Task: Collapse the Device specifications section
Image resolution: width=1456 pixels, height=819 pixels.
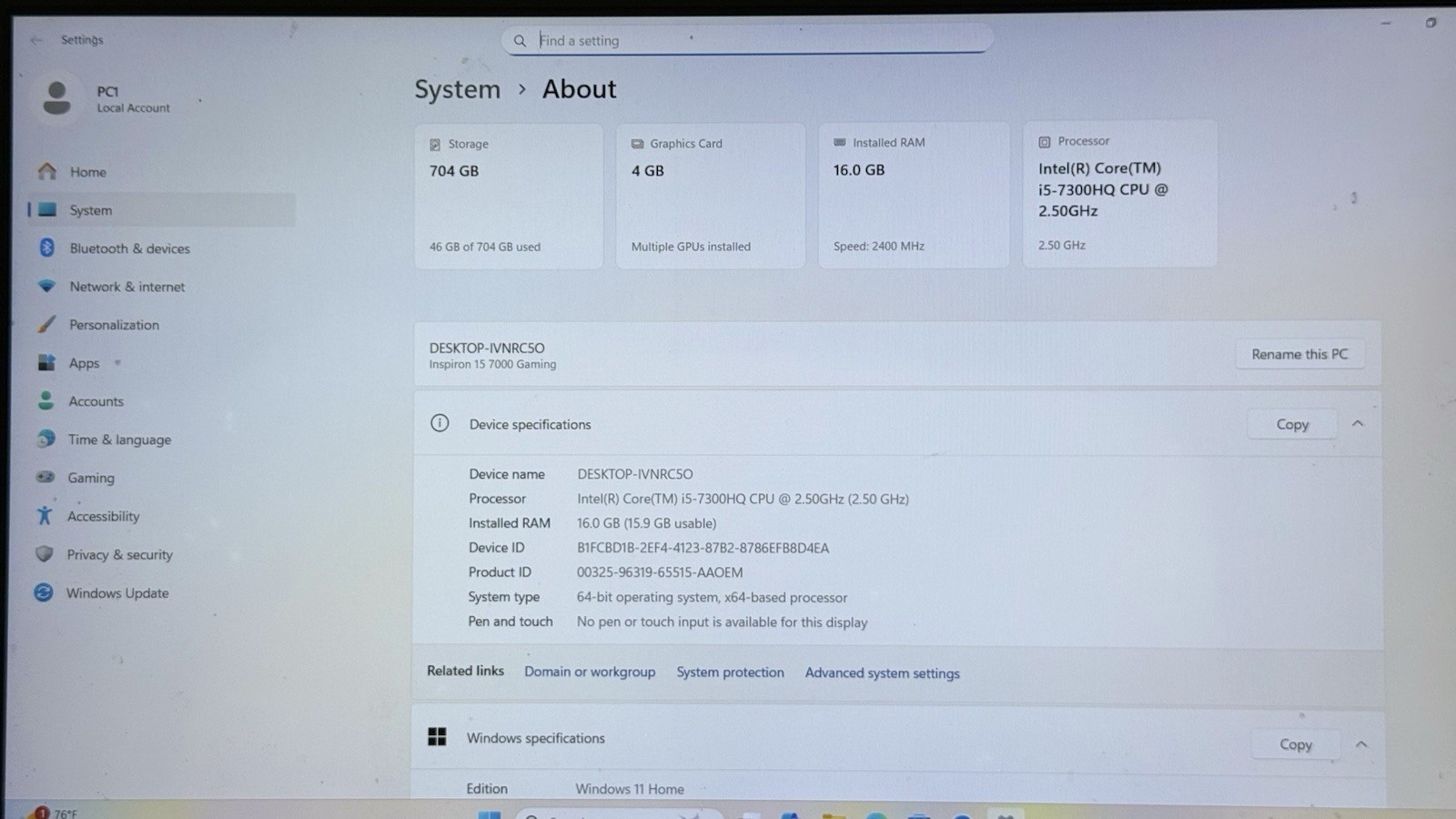Action: pos(1358,424)
